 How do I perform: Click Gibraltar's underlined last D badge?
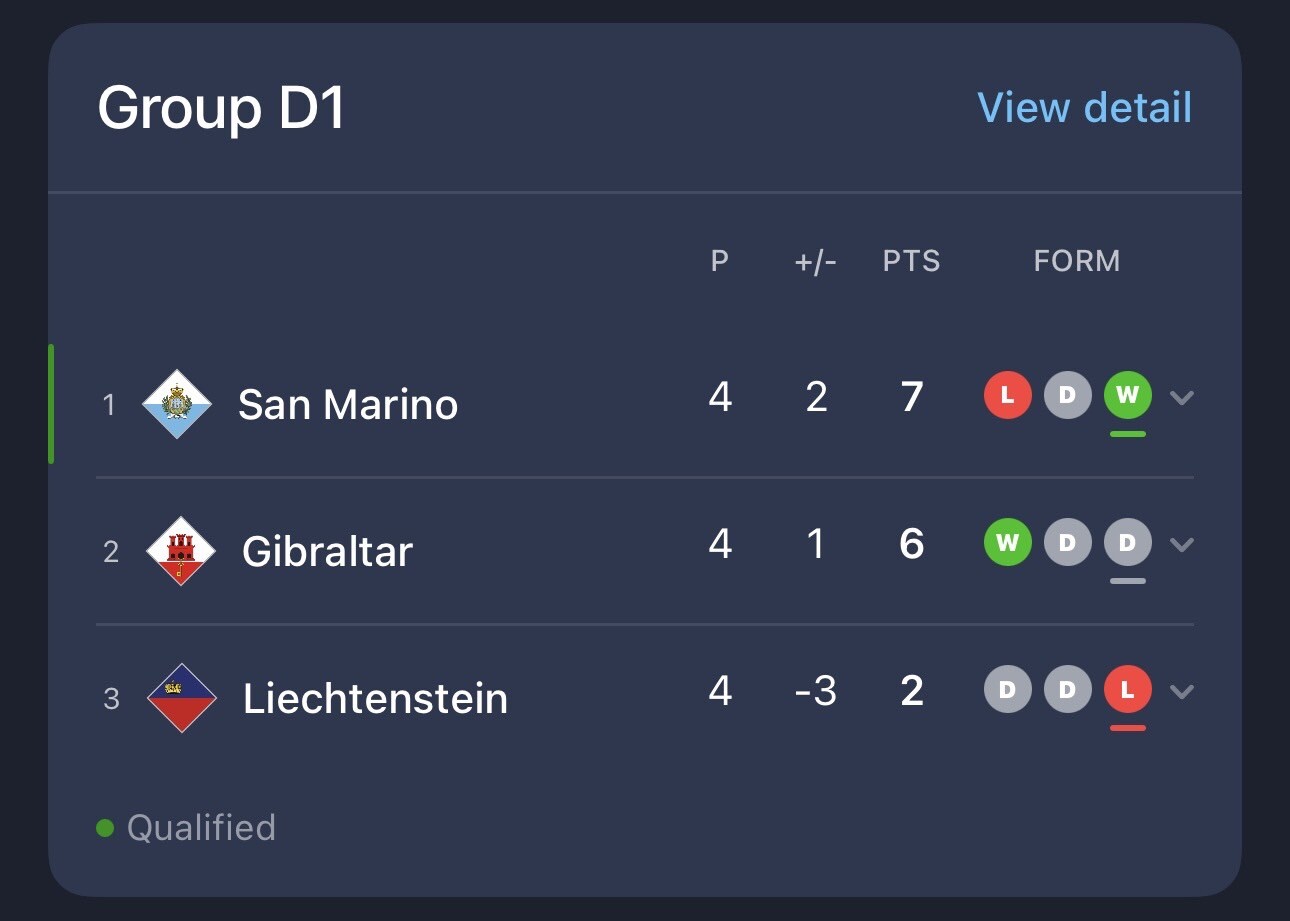pyautogui.click(x=1128, y=543)
